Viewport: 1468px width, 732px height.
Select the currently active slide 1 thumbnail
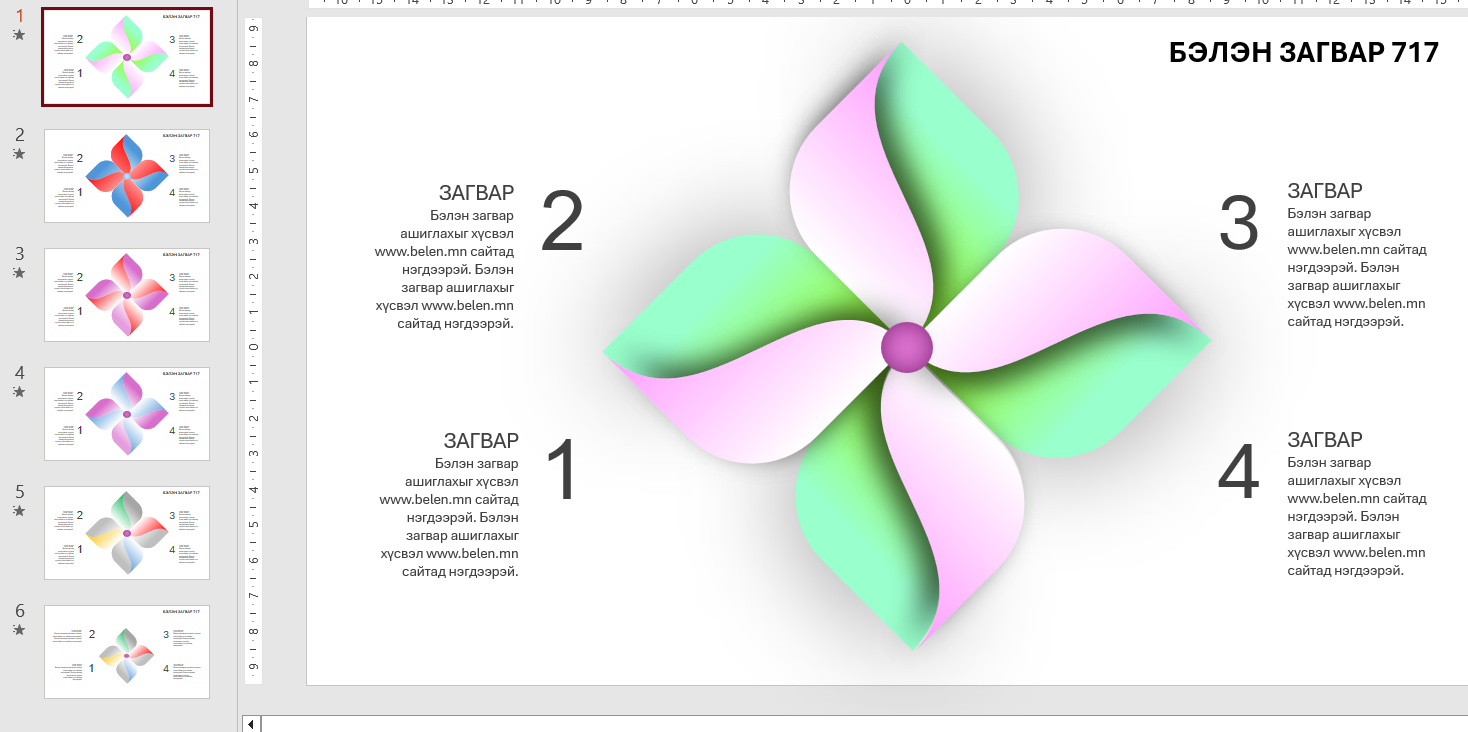(127, 57)
